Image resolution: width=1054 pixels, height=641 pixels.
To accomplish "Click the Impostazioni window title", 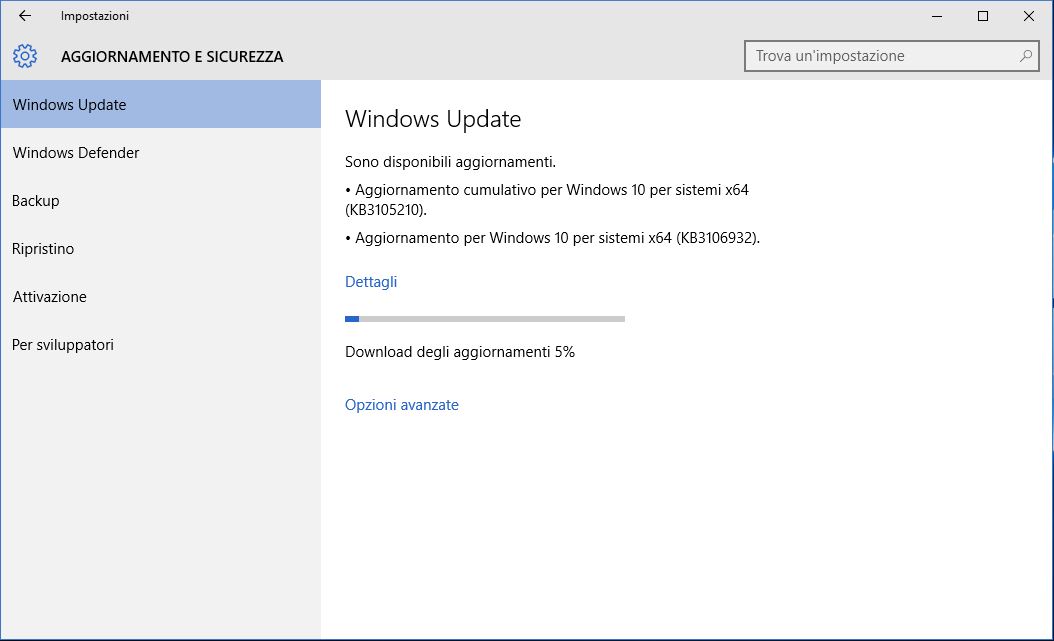I will (x=95, y=15).
